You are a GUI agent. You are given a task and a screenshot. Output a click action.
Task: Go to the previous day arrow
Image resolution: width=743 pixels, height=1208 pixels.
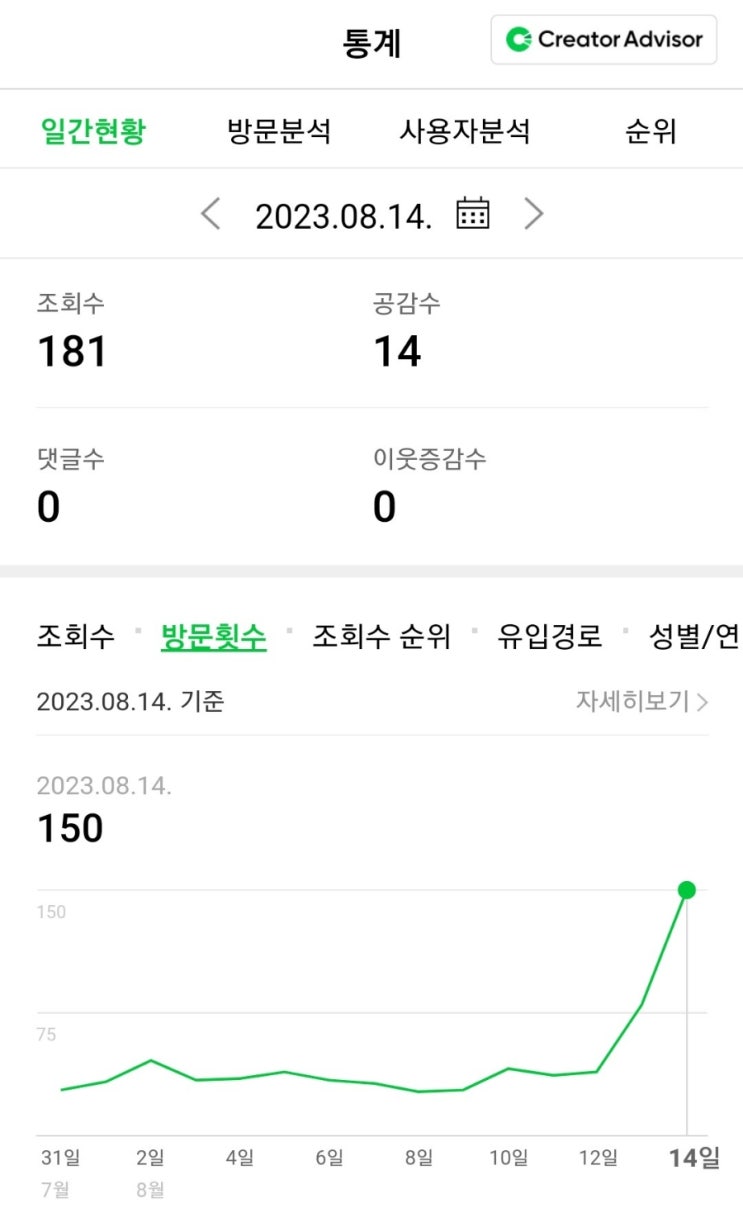click(x=210, y=214)
